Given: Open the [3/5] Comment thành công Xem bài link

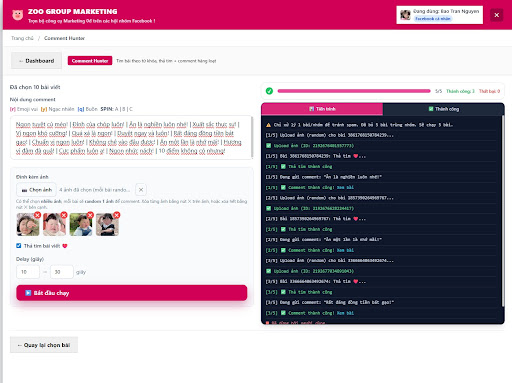Looking at the screenshot, I should point(345,313).
